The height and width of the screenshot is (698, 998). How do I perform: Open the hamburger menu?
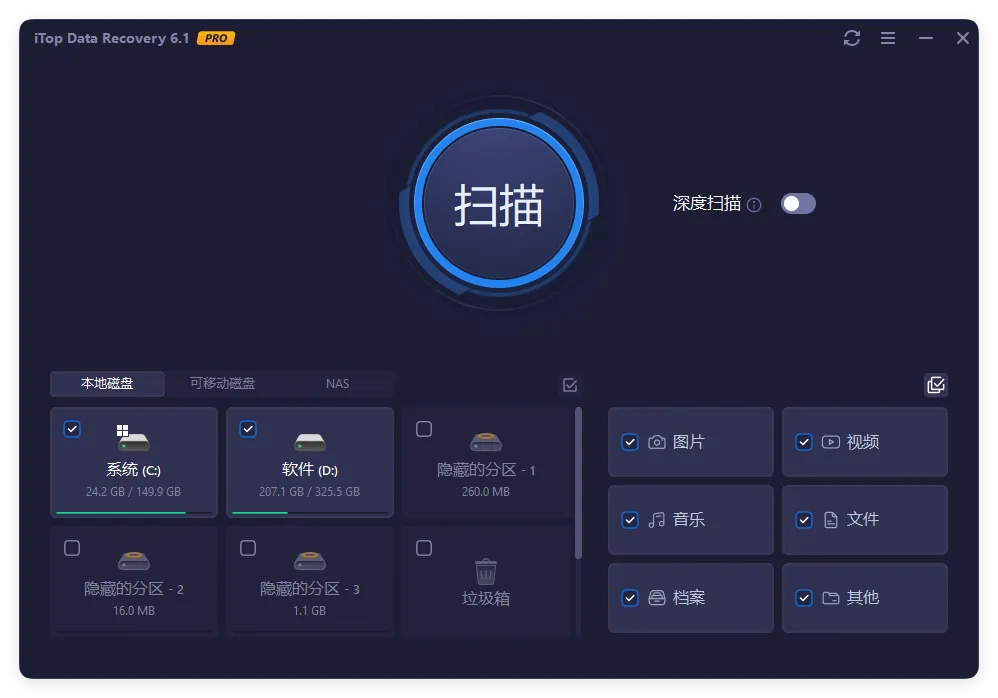click(888, 38)
